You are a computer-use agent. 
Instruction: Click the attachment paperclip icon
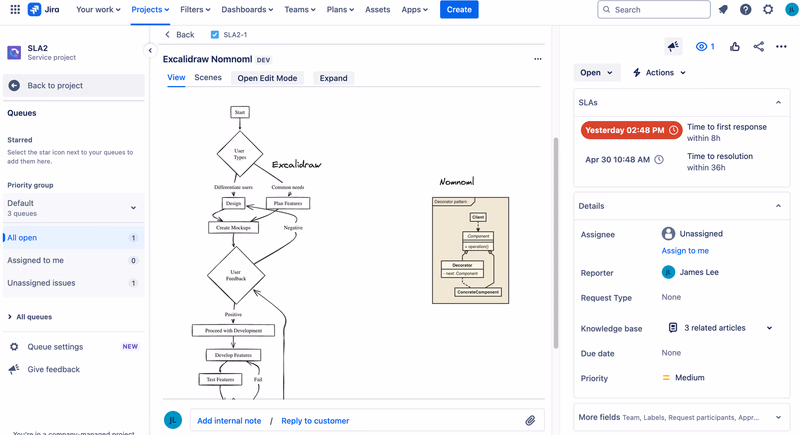[x=530, y=421]
